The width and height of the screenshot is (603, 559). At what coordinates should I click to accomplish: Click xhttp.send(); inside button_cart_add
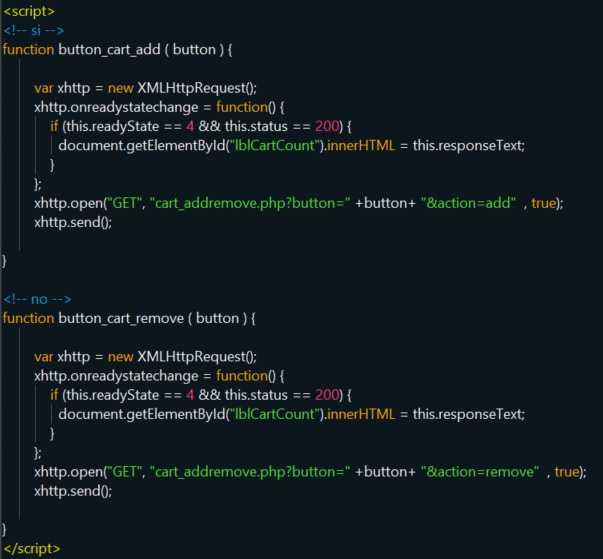click(x=73, y=223)
